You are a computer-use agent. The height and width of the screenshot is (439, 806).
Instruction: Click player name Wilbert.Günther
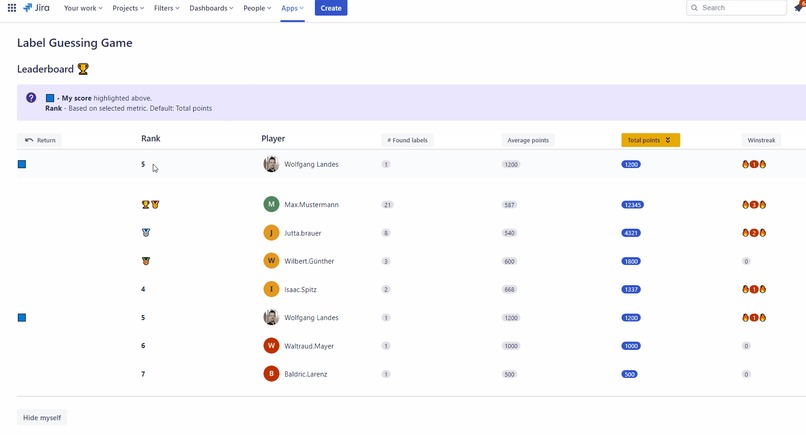coord(309,261)
